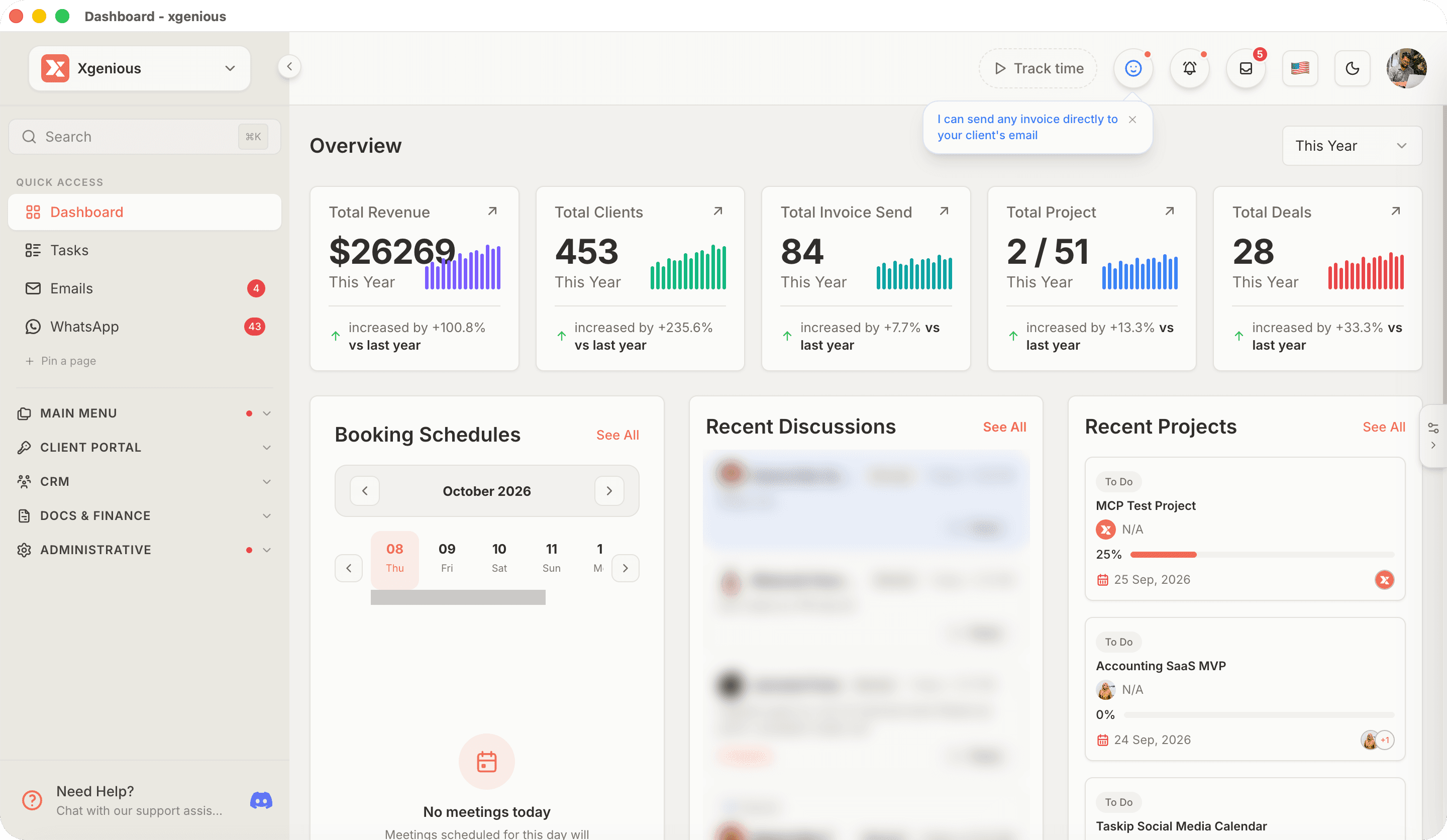1447x840 pixels.
Task: Show earlier days in the week strip
Action: coord(349,568)
